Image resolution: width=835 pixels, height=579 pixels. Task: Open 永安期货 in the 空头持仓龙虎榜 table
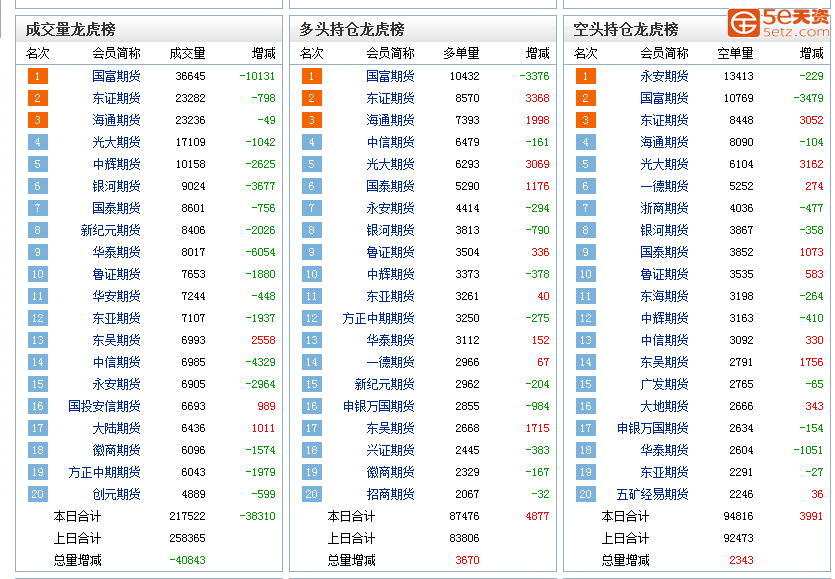click(x=664, y=76)
